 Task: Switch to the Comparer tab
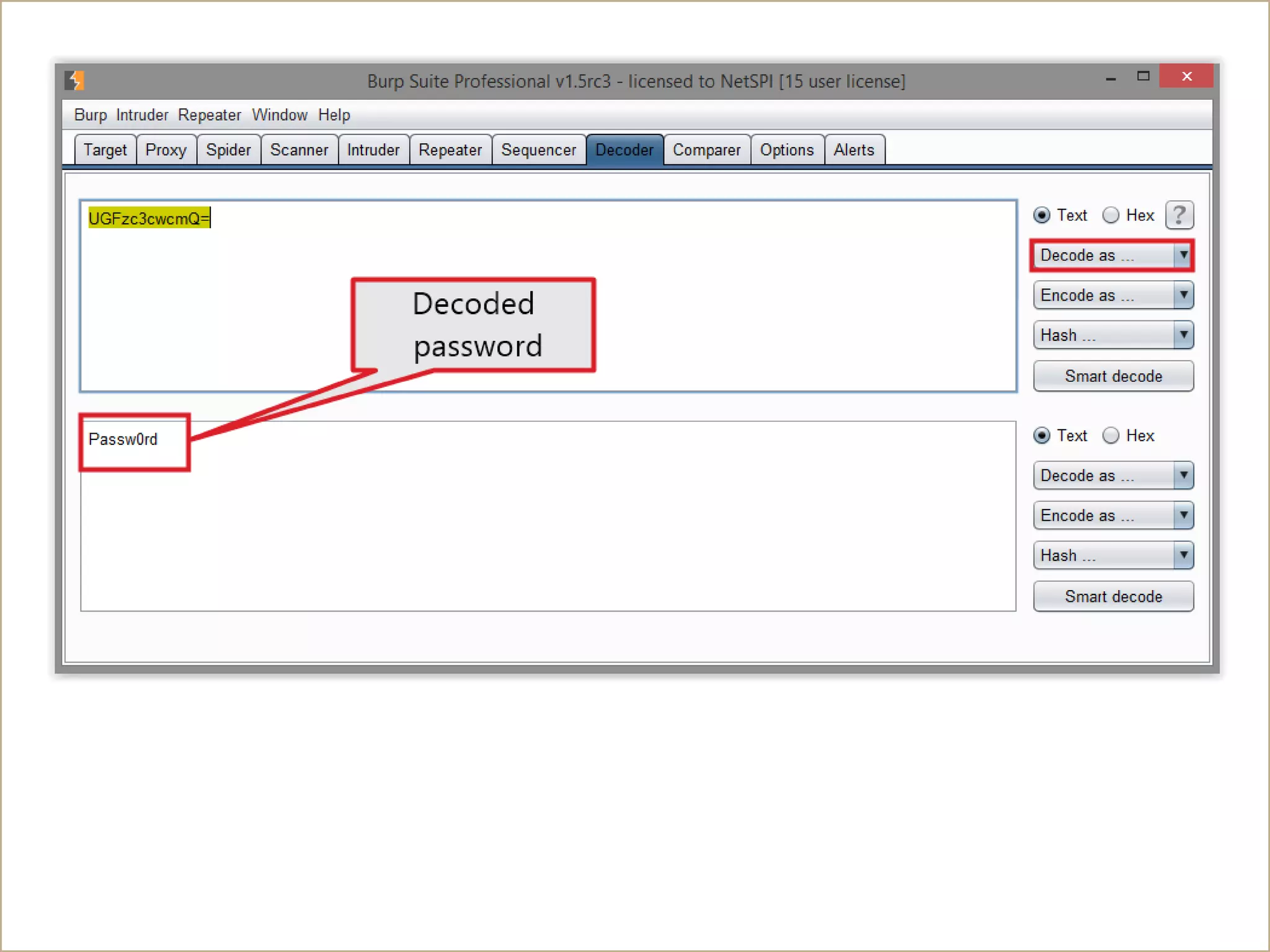tap(707, 150)
